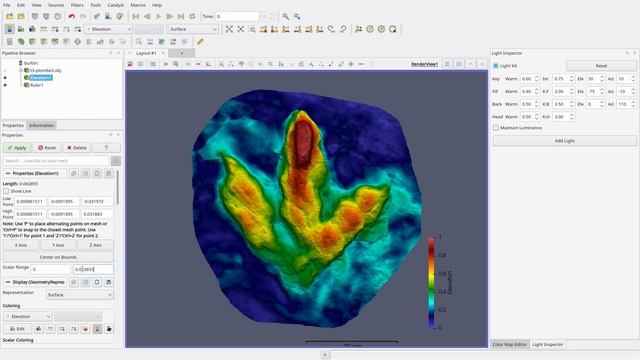The image size is (640, 360).
Task: Click the Scalar Range maximum field
Action: coord(93,269)
